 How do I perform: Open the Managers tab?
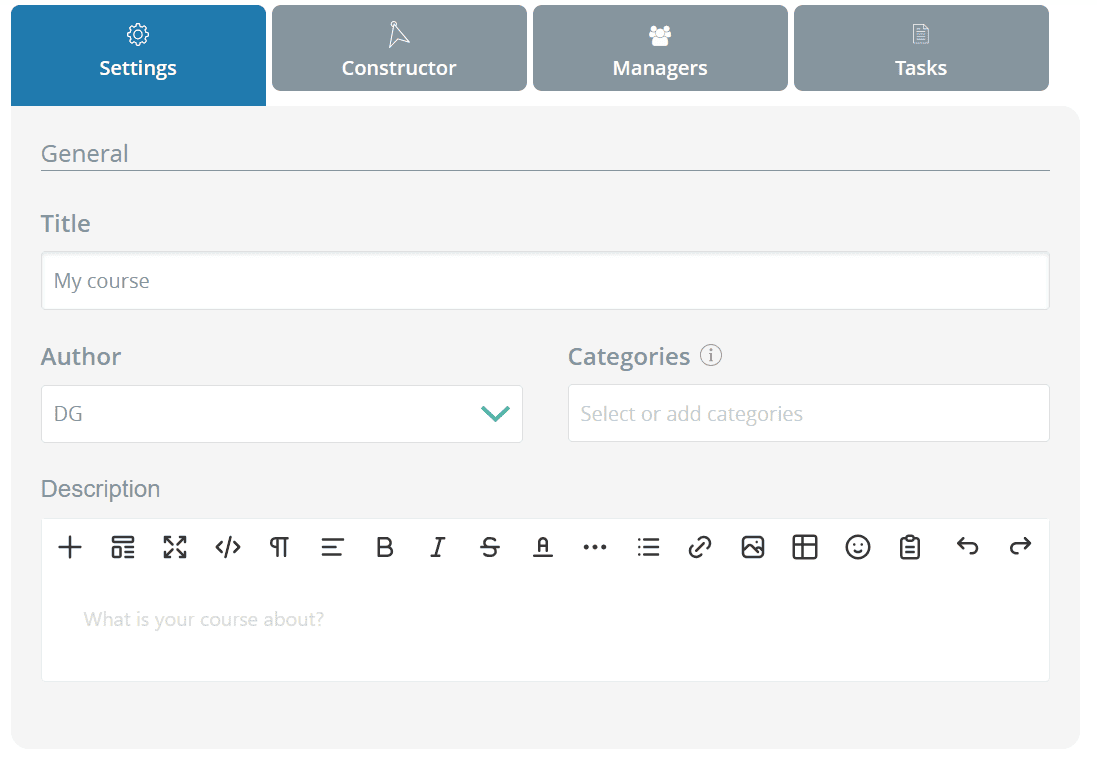click(660, 48)
